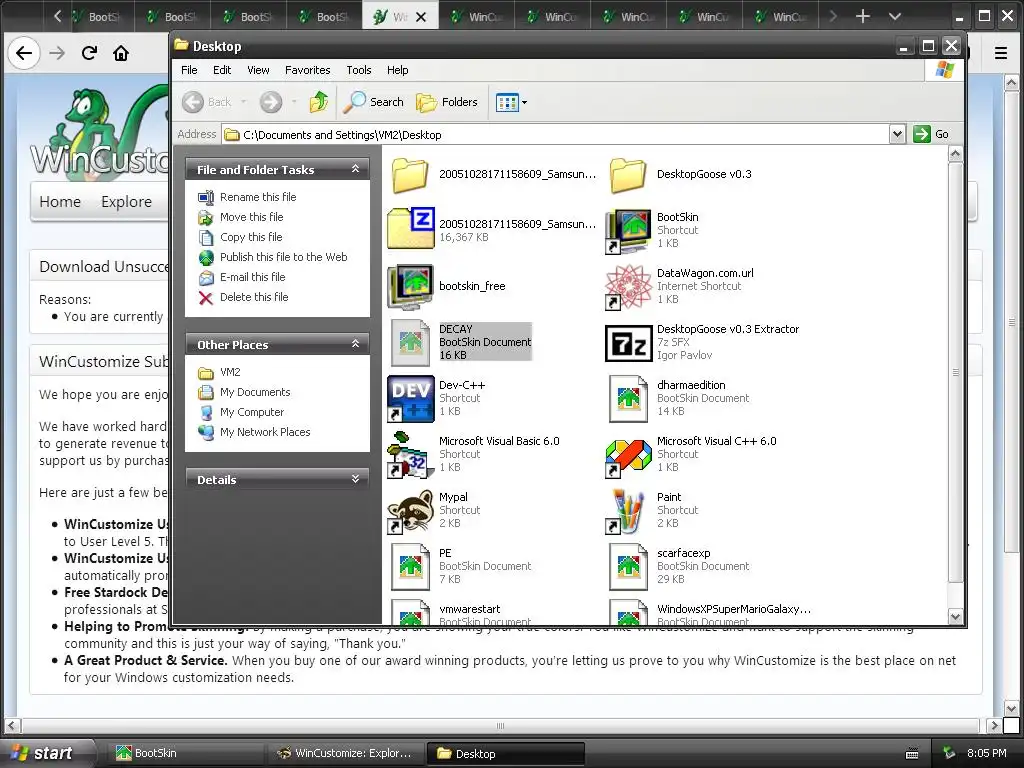This screenshot has height=768, width=1024.
Task: Go to VM2 folder in Other Places
Action: tap(230, 372)
